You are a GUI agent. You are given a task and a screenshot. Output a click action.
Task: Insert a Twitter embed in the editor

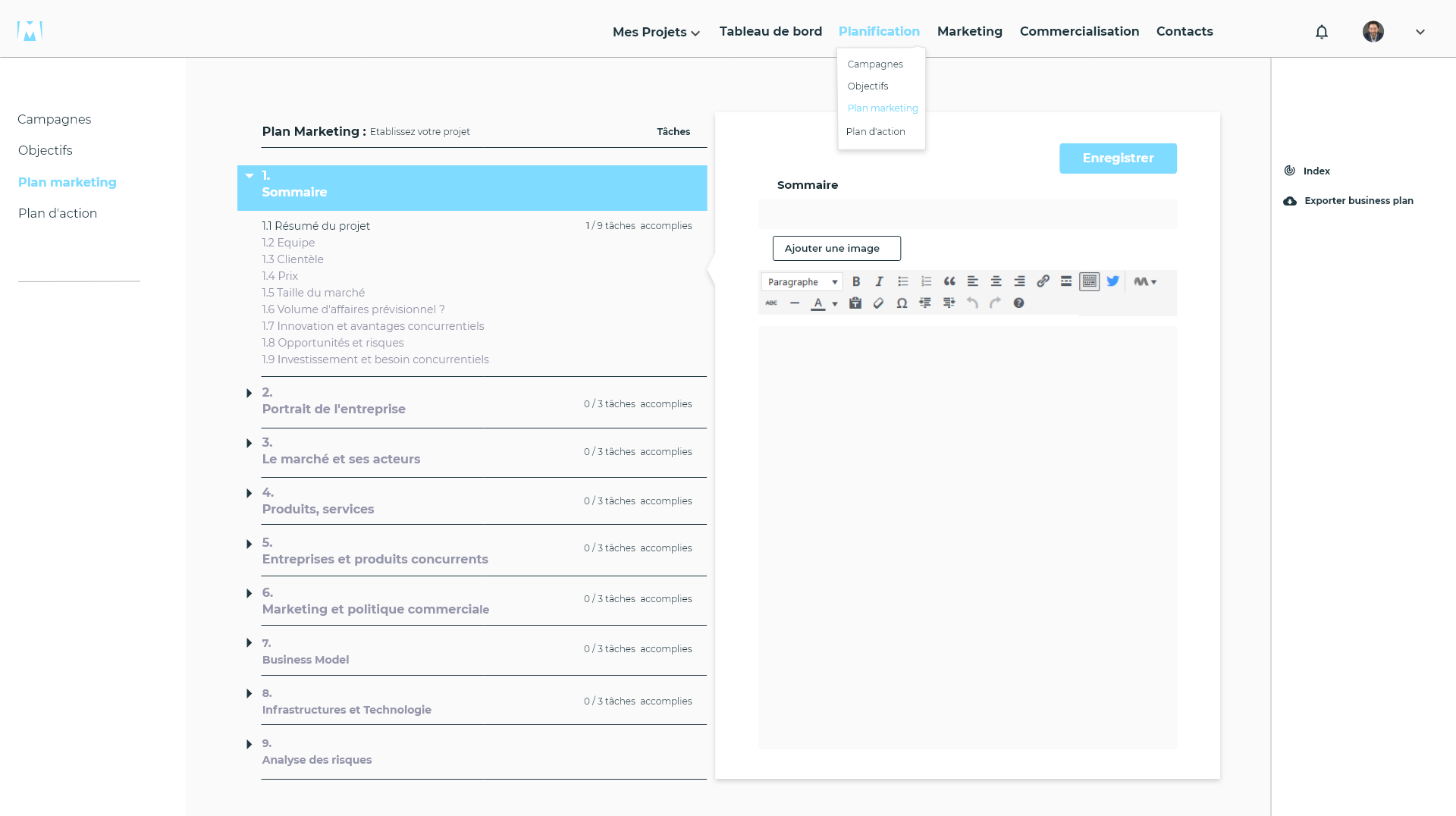coord(1112,281)
